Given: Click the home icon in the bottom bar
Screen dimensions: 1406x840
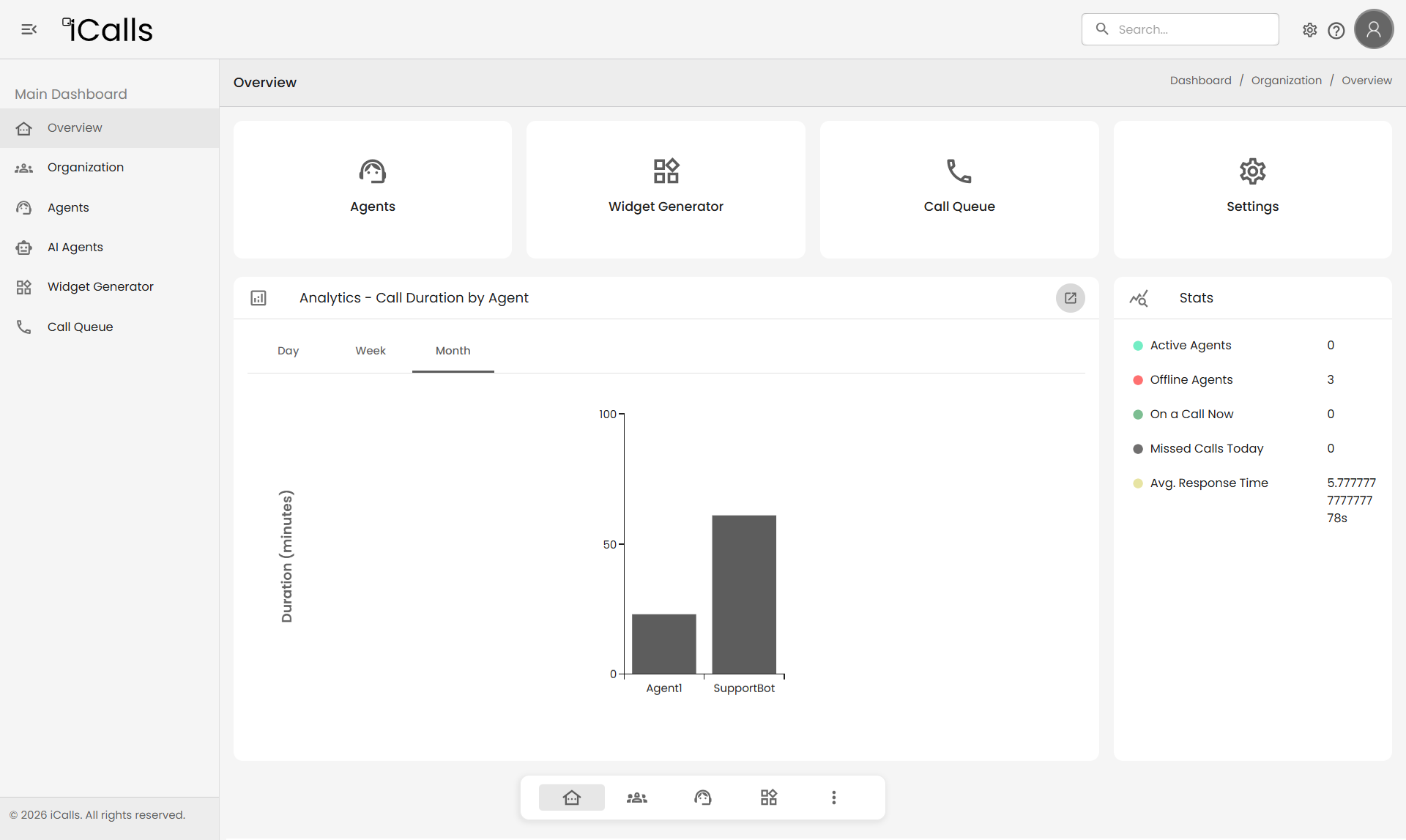Looking at the screenshot, I should pyautogui.click(x=571, y=798).
